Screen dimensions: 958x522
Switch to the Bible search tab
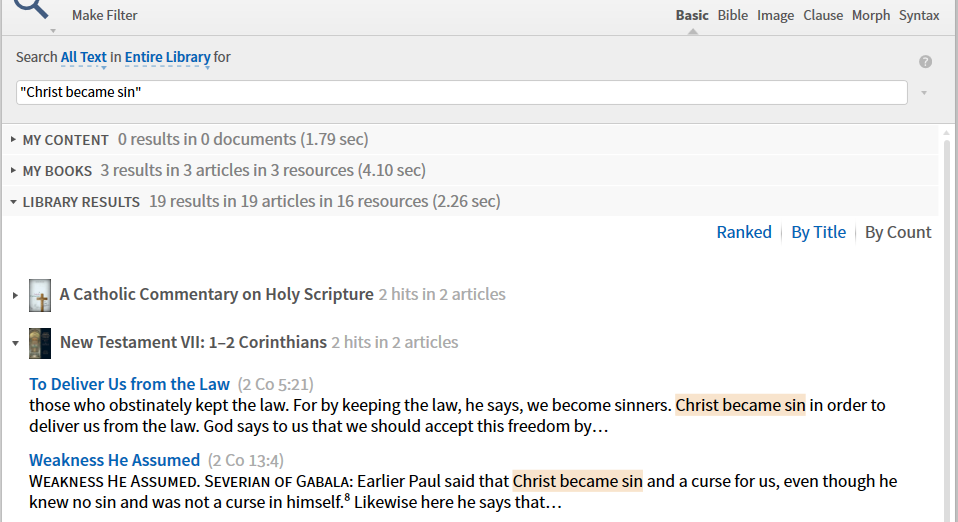732,15
